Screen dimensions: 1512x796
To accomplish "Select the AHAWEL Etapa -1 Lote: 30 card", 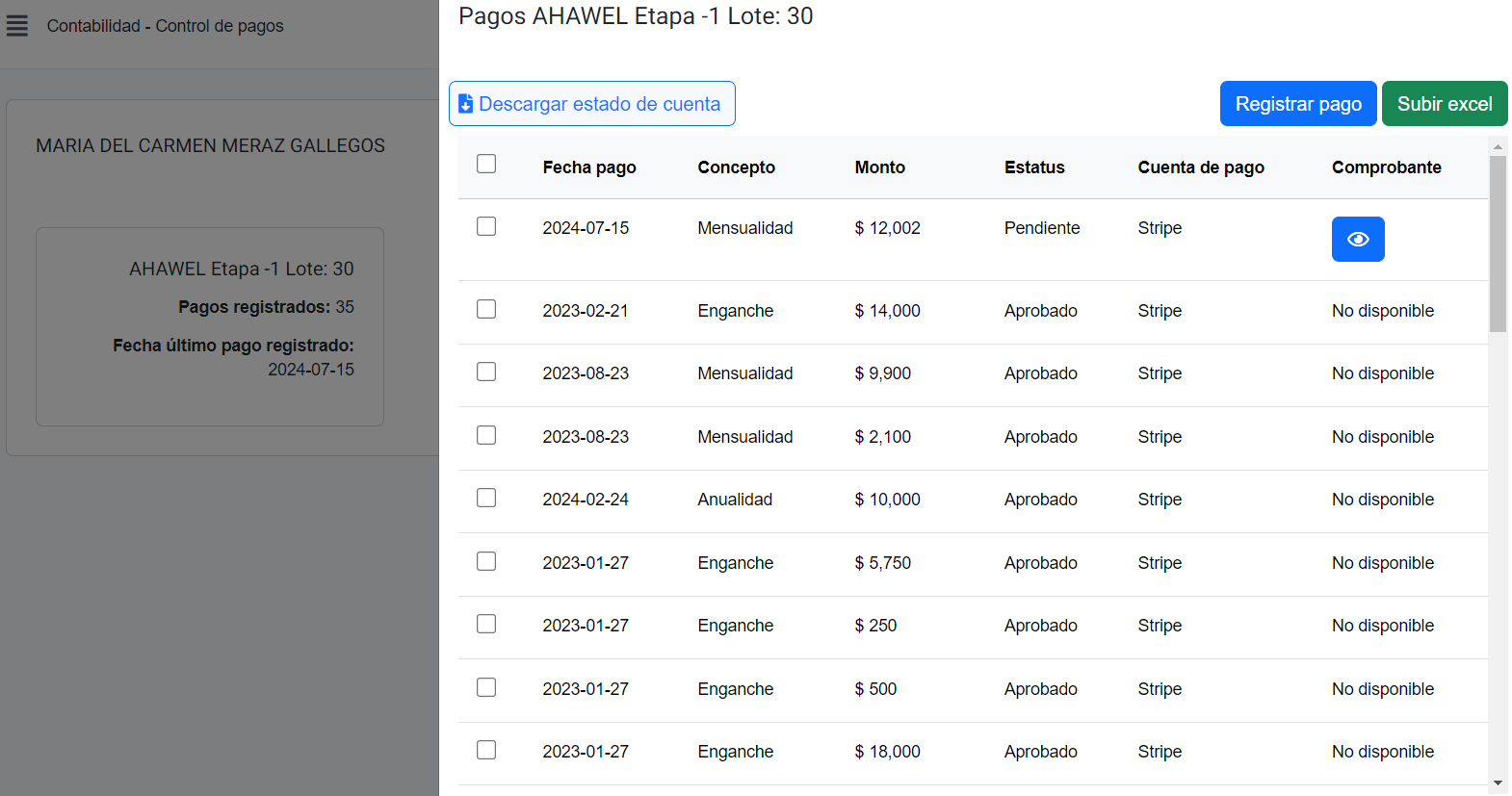I will pos(210,326).
